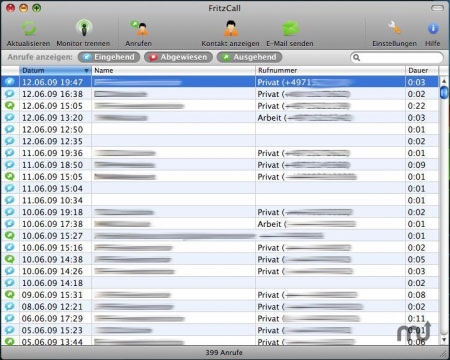The image size is (450, 360).
Task: Click outgoing icon on row 10.06.09 15:27
Action: (10, 236)
